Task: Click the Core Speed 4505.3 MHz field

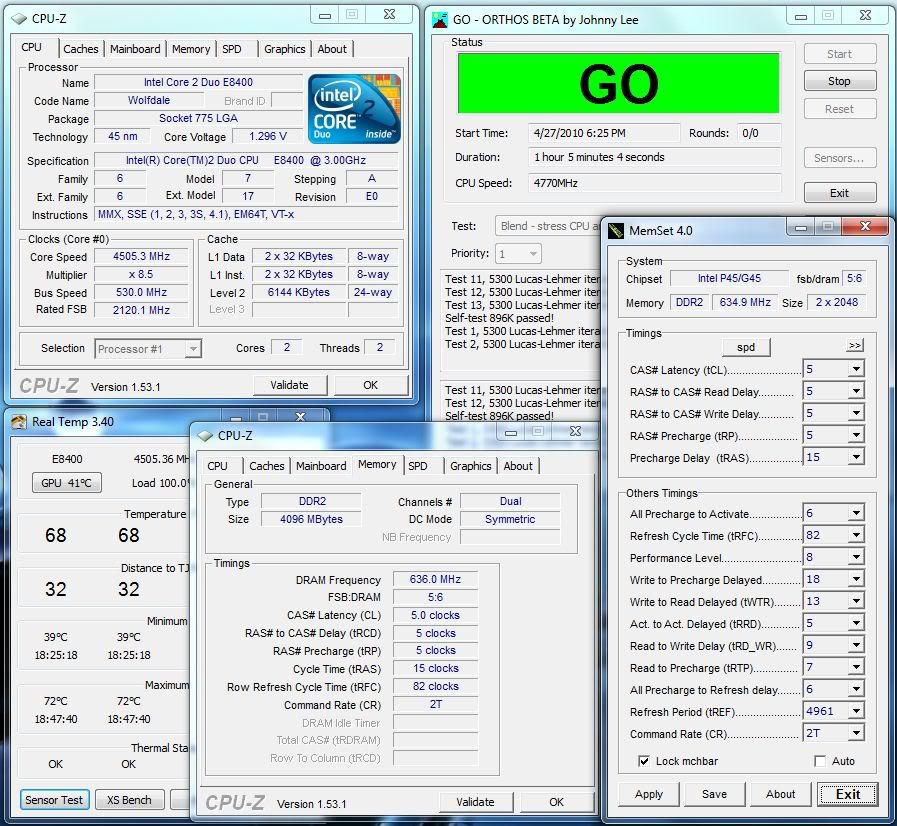Action: click(x=141, y=257)
